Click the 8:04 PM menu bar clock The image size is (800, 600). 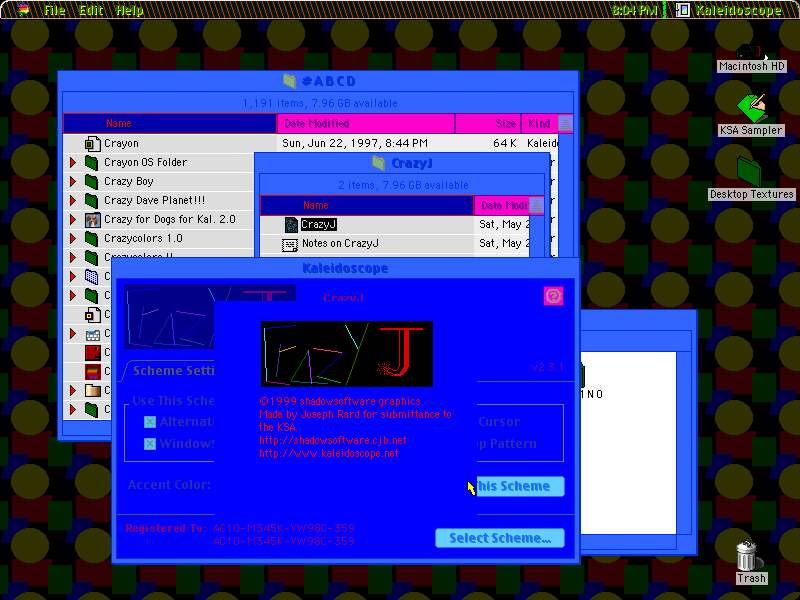point(634,10)
